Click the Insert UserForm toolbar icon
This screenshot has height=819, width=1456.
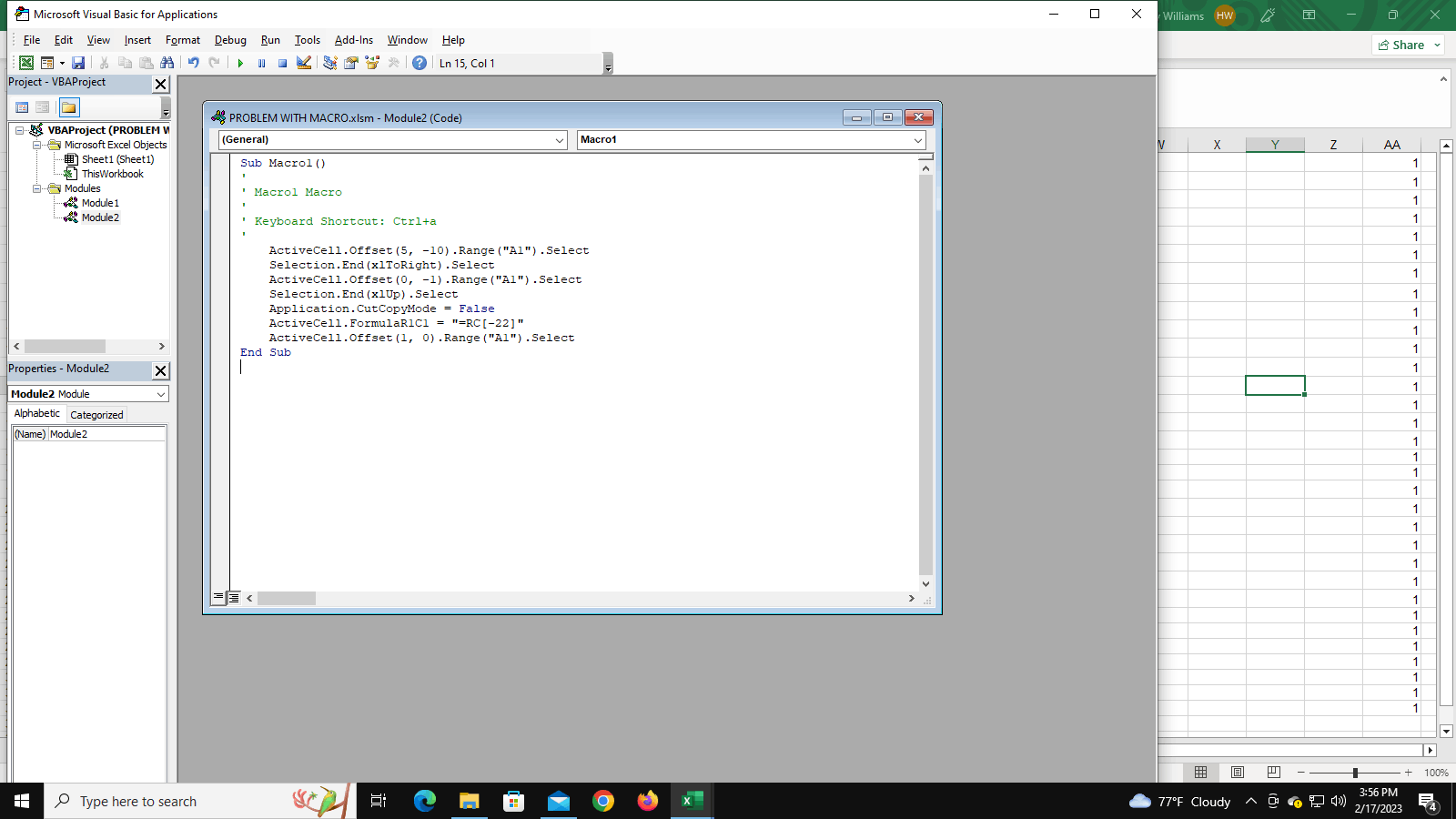[x=47, y=63]
